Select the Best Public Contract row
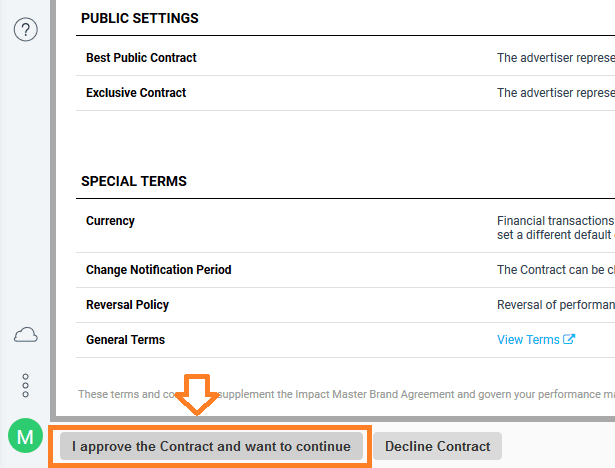Image resolution: width=615 pixels, height=468 pixels. (x=345, y=58)
